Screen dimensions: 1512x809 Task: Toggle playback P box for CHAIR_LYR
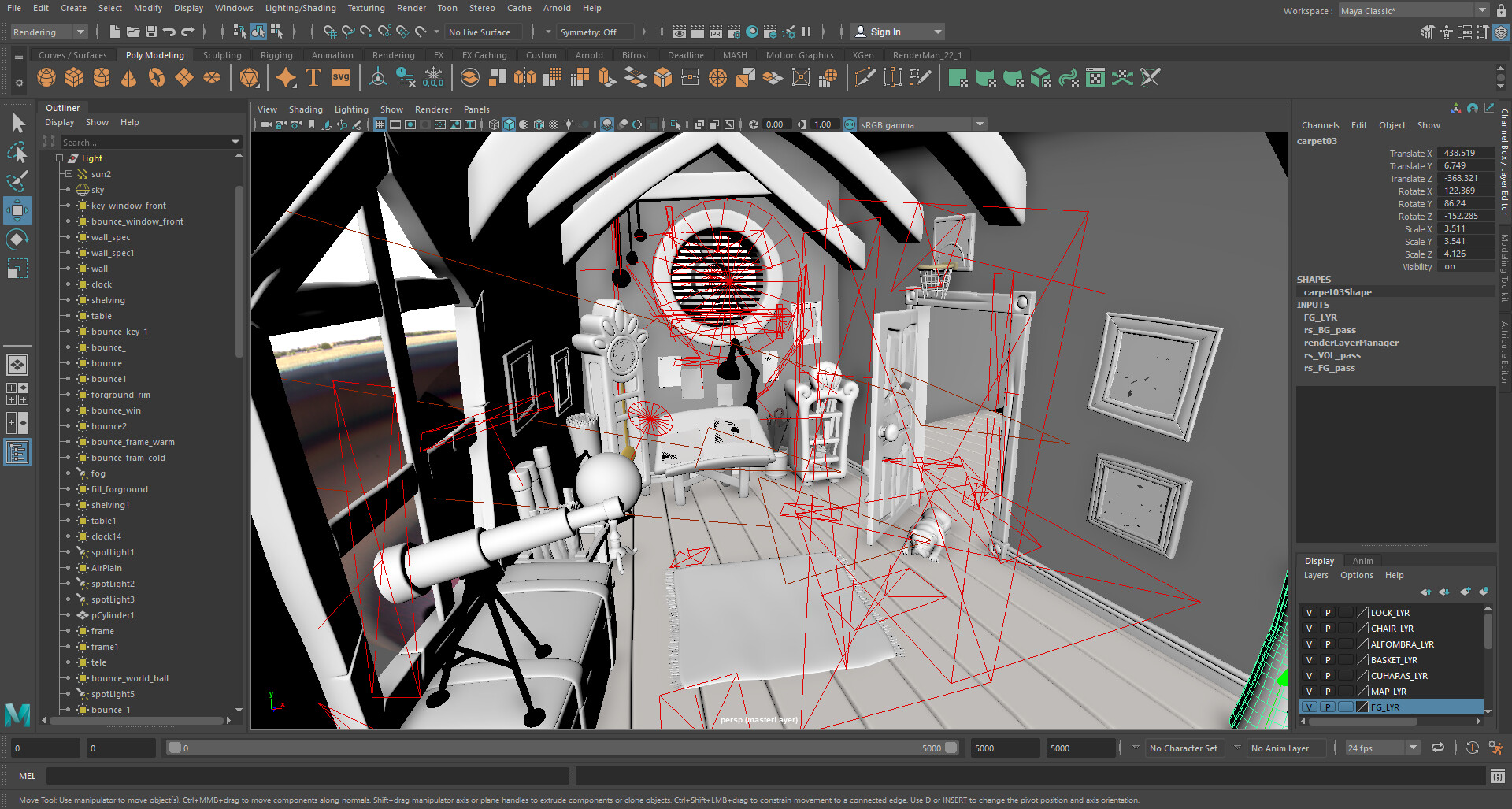point(1328,629)
